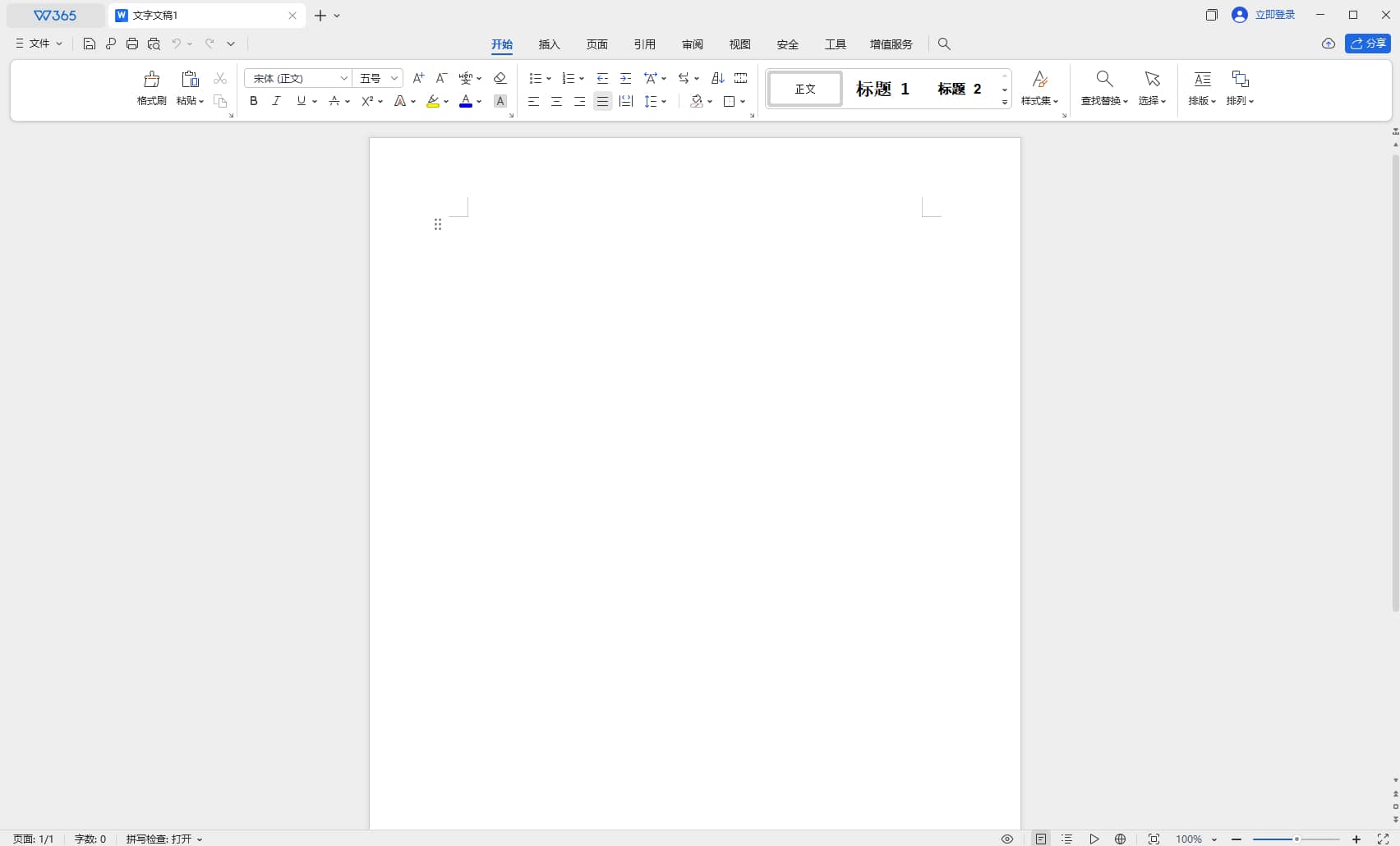Apply the 标题 1 heading style
The width and height of the screenshot is (1400, 846).
point(882,89)
